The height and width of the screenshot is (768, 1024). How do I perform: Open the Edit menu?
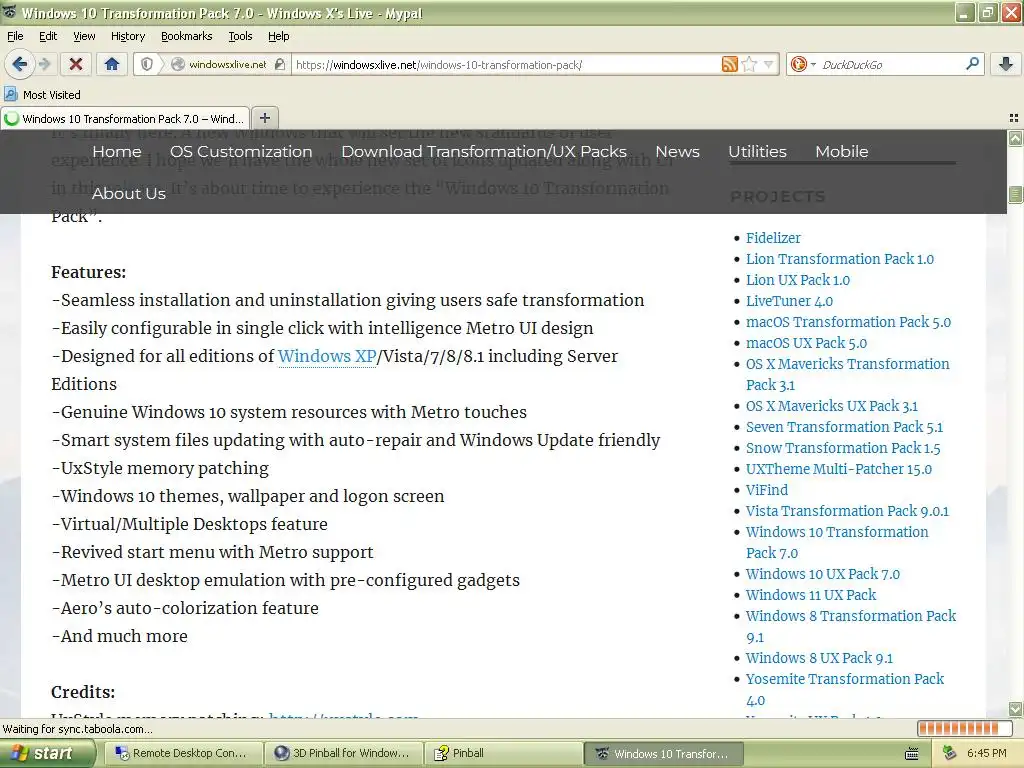tap(48, 36)
